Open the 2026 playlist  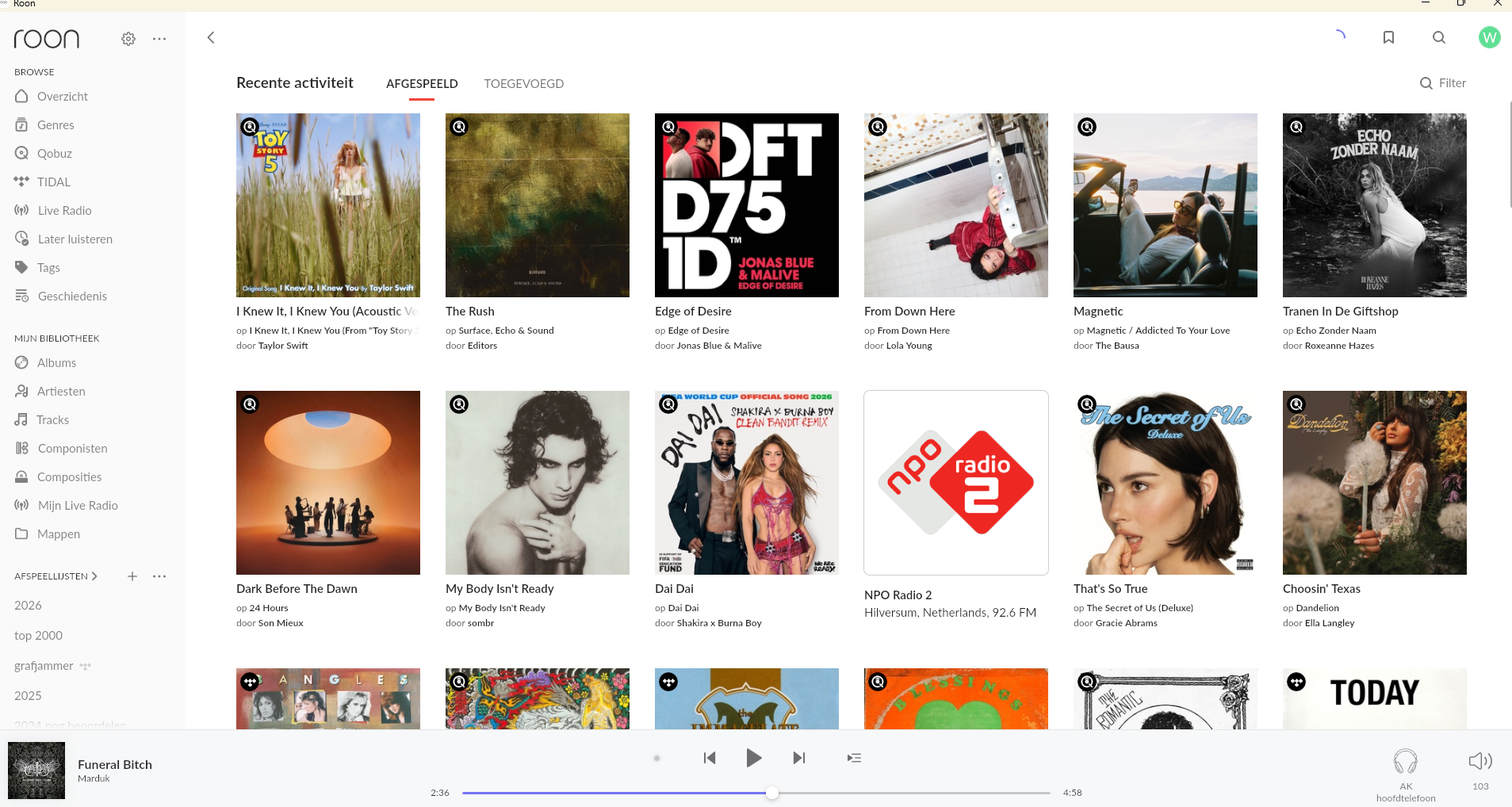(28, 605)
